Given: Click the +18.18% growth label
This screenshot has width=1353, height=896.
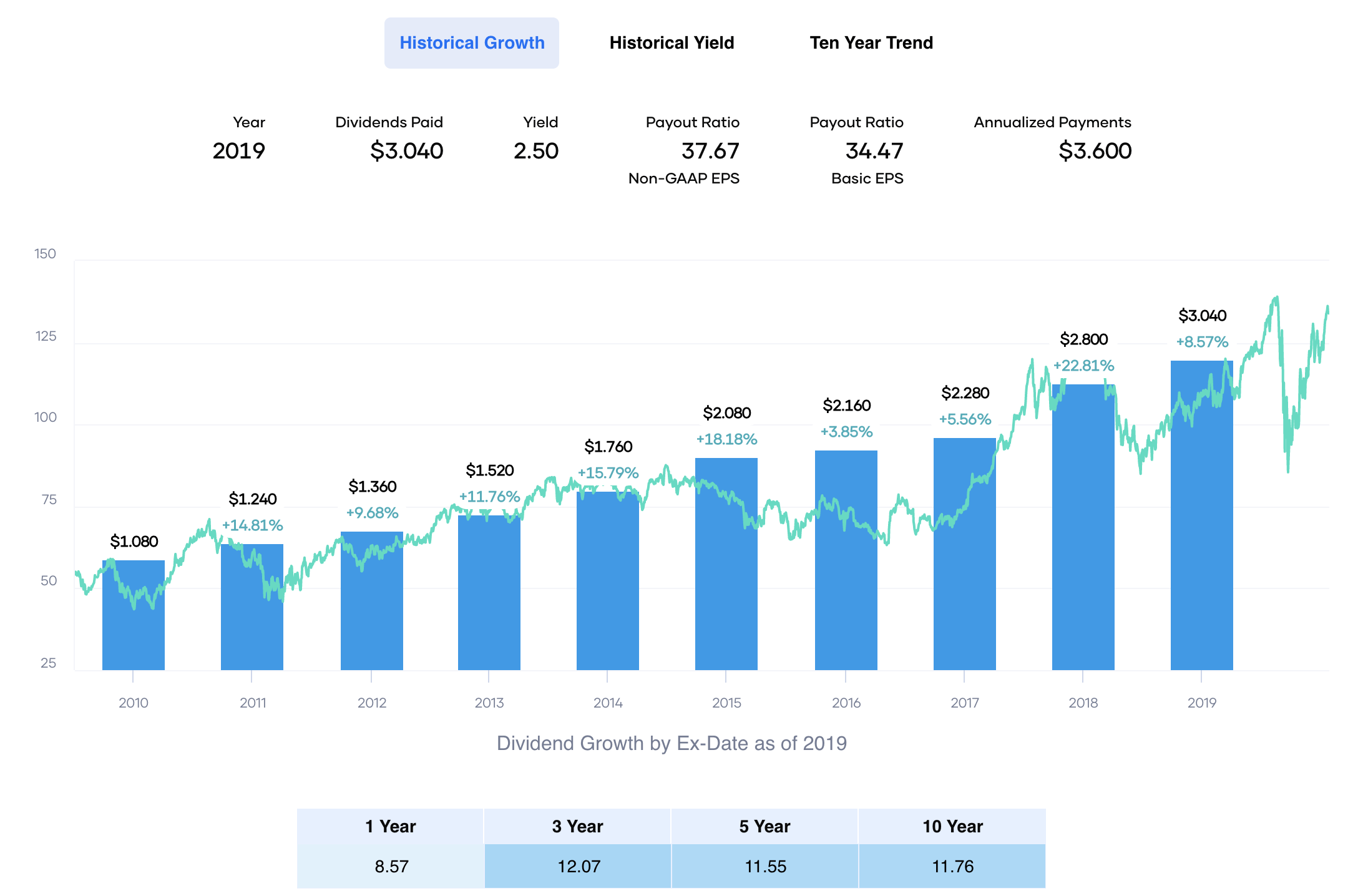Looking at the screenshot, I should (x=727, y=439).
